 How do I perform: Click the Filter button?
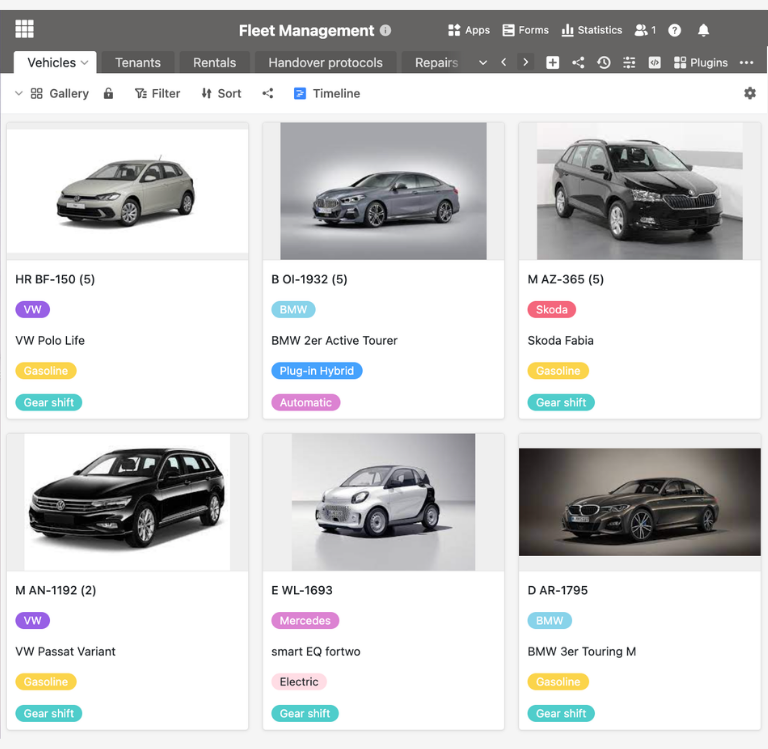[x=157, y=93]
